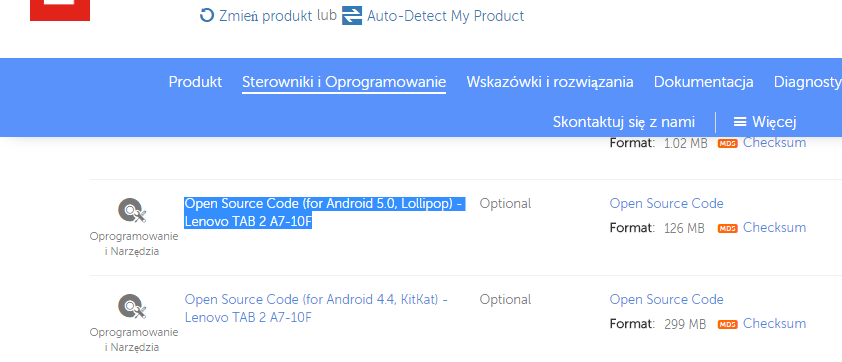Click the Auto-Detect My Product arrows icon
This screenshot has width=842, height=362.
pos(352,15)
